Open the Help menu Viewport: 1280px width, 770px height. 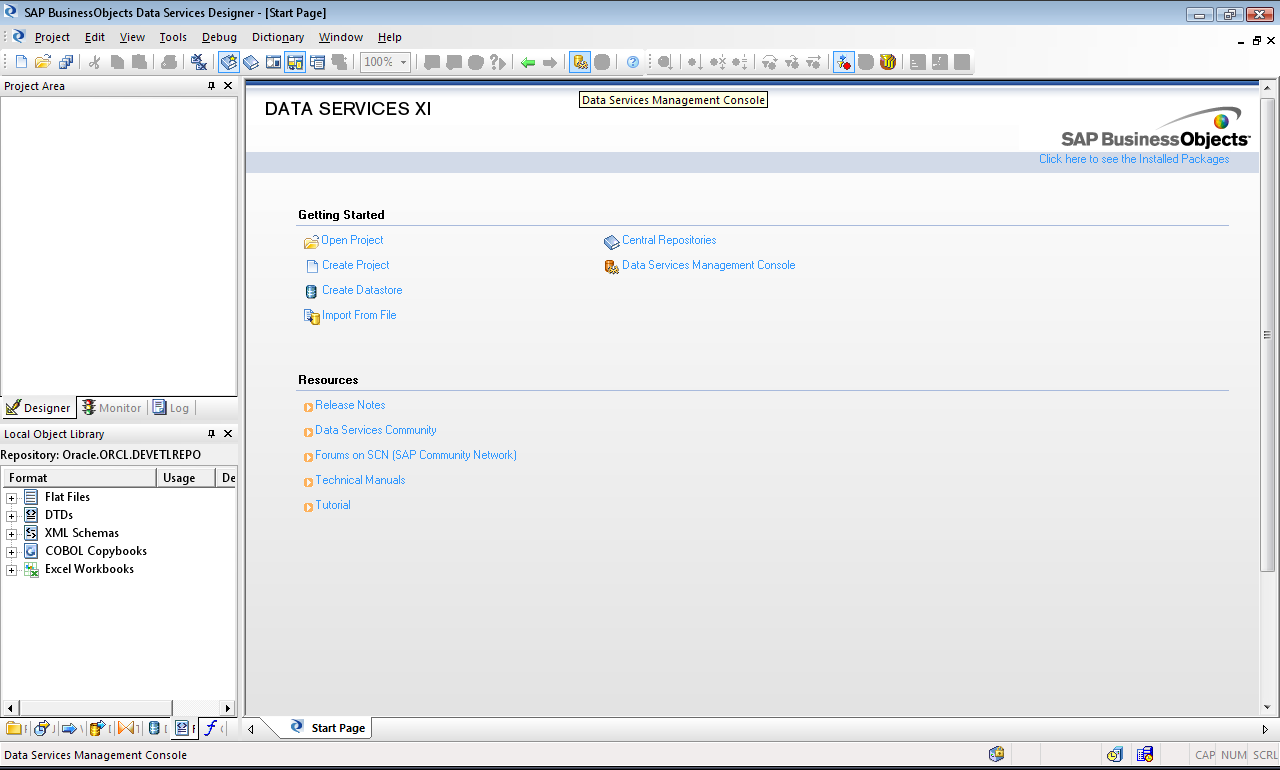coord(390,37)
